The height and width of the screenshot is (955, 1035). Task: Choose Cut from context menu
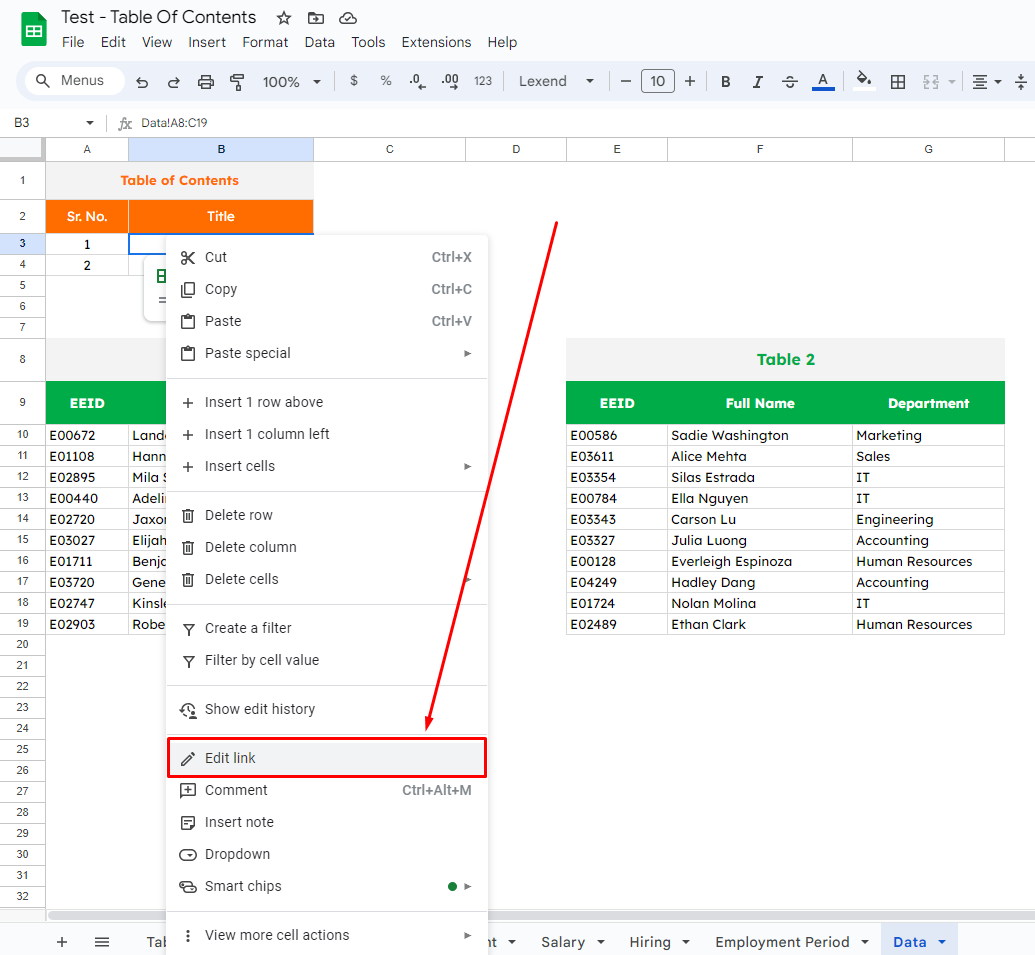coord(327,257)
